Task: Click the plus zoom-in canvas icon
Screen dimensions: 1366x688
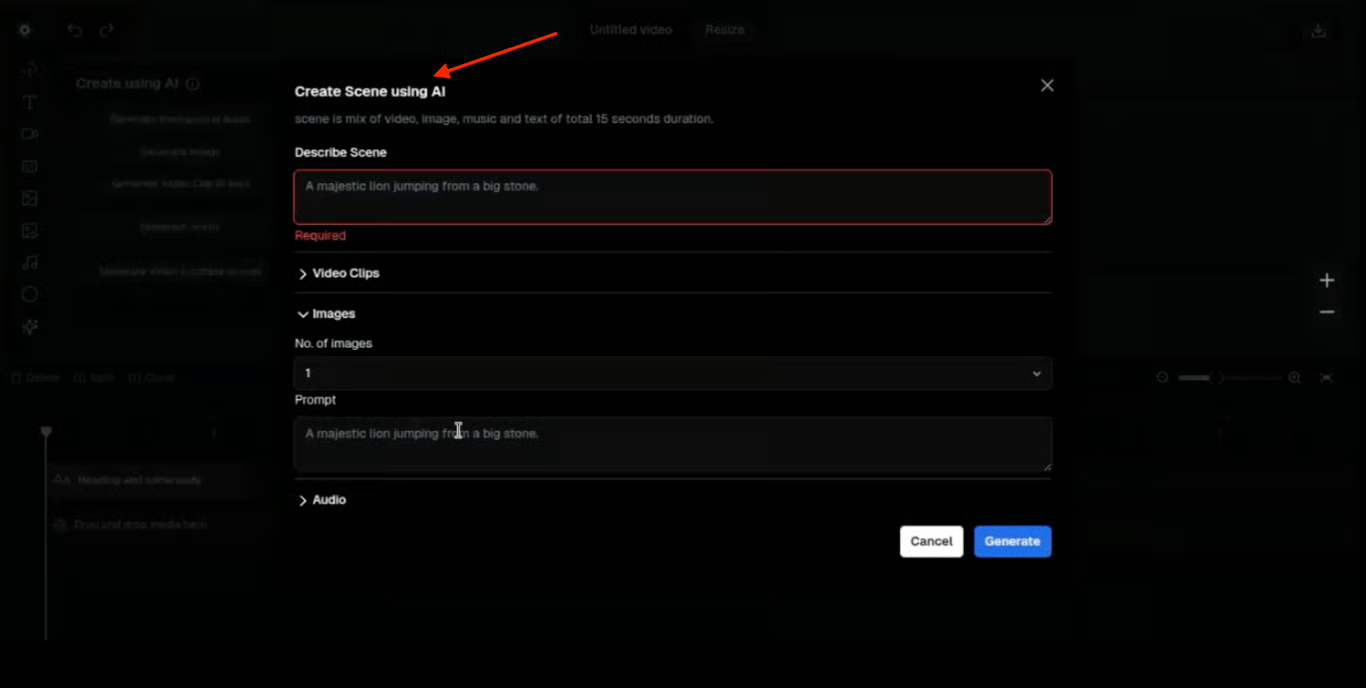Action: (1327, 280)
